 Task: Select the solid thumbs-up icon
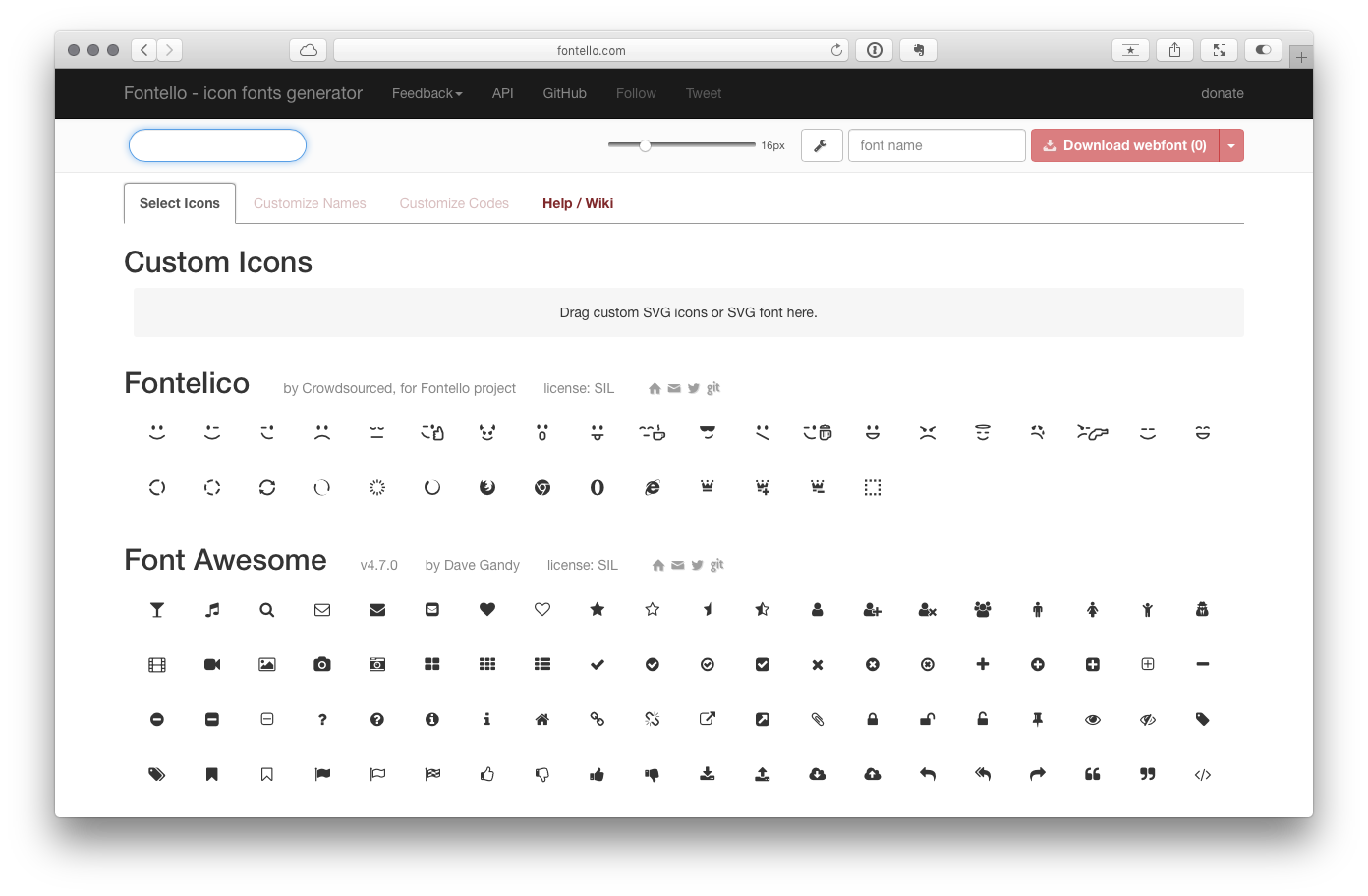pos(598,775)
